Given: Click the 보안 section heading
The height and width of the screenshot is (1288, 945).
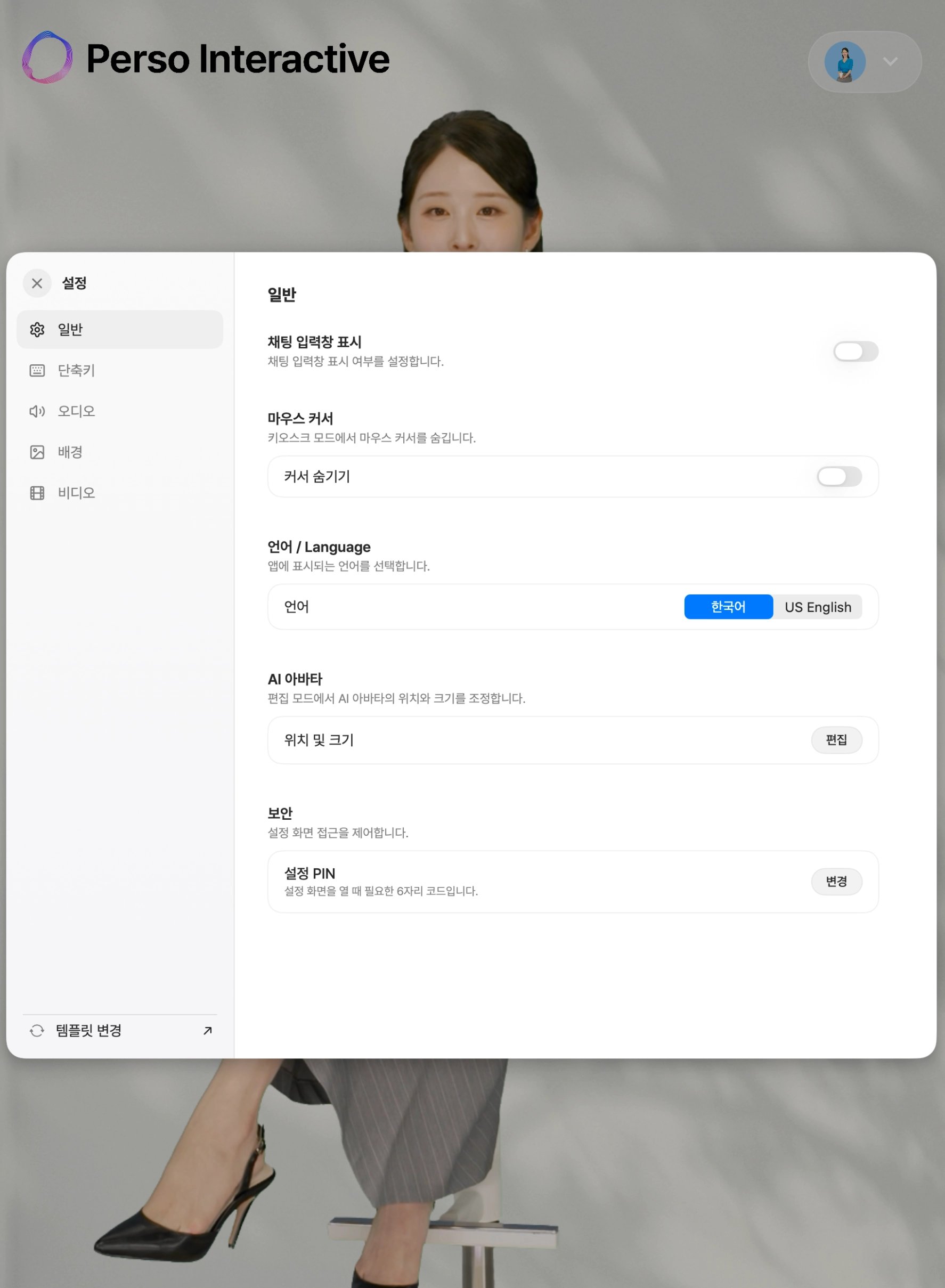Looking at the screenshot, I should click(x=280, y=813).
